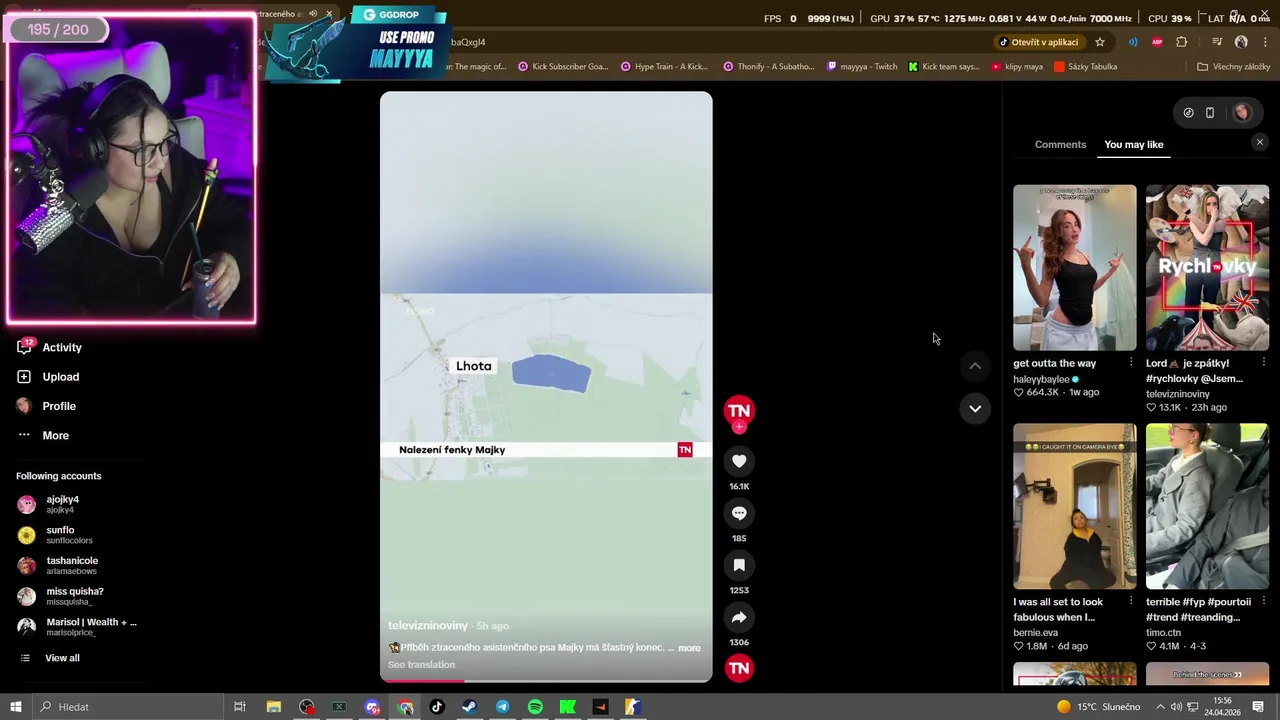Switch to the Comments tab
Image resolution: width=1280 pixels, height=720 pixels.
[1060, 144]
